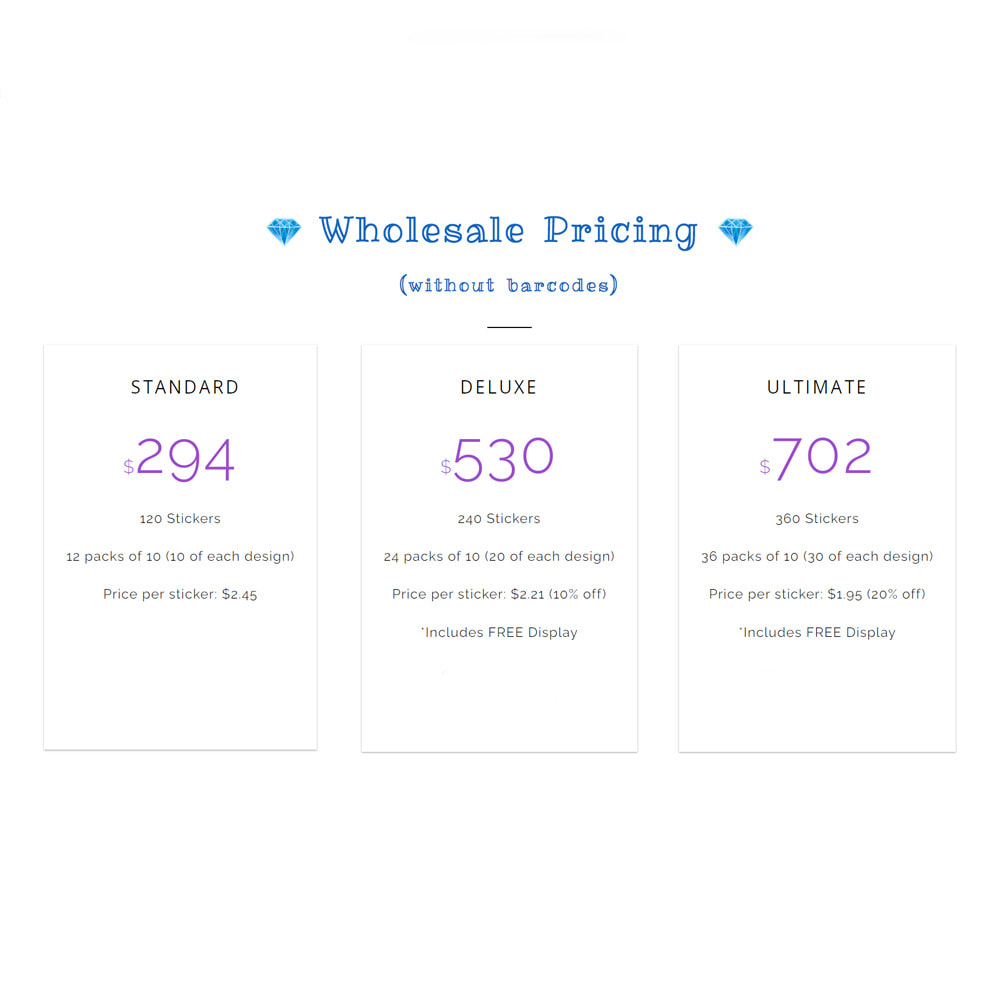Click the $294 Standard price
Viewport: 1000px width, 1000px height.
tap(181, 460)
